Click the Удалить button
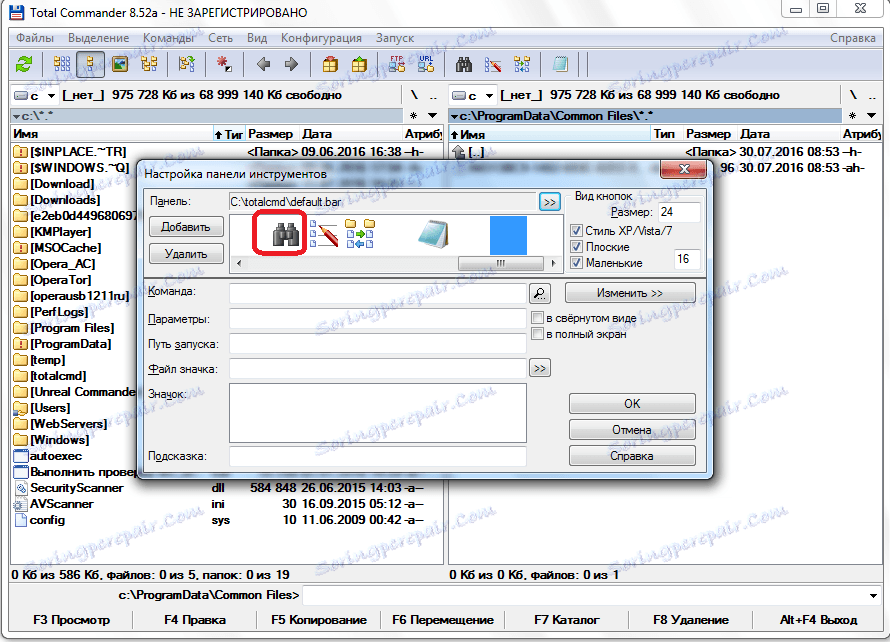This screenshot has height=642, width=890. coord(186,254)
